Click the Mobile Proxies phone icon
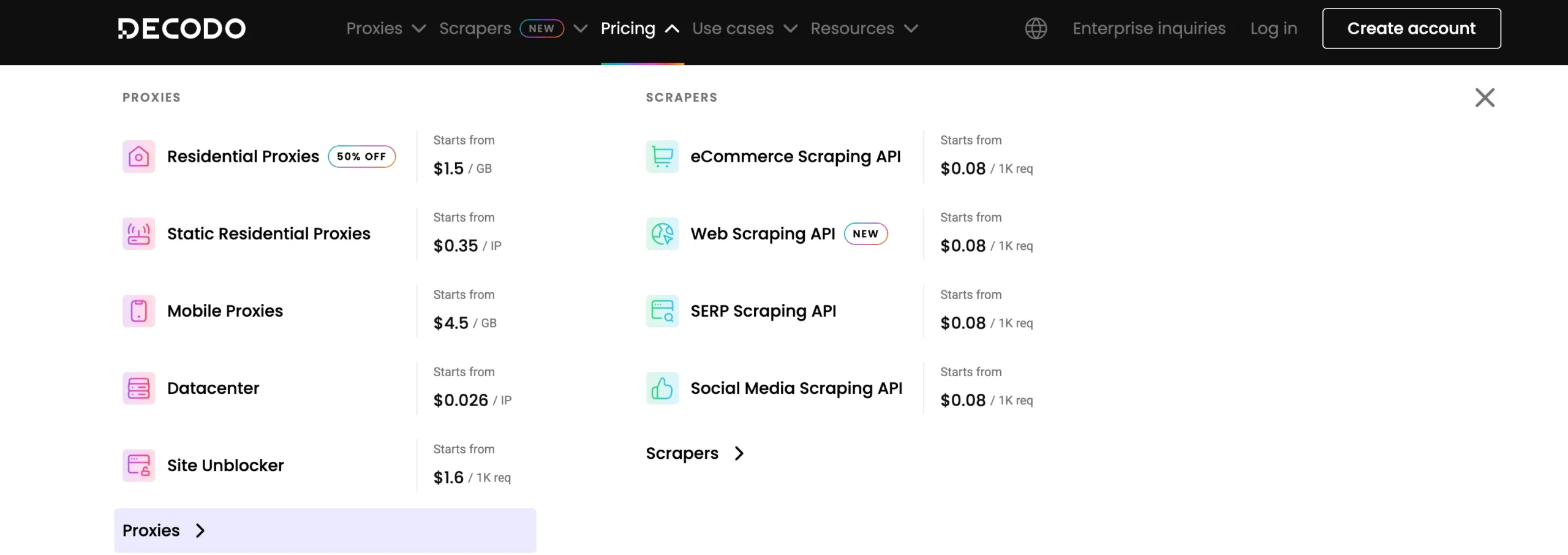The height and width of the screenshot is (555, 1568). tap(138, 311)
